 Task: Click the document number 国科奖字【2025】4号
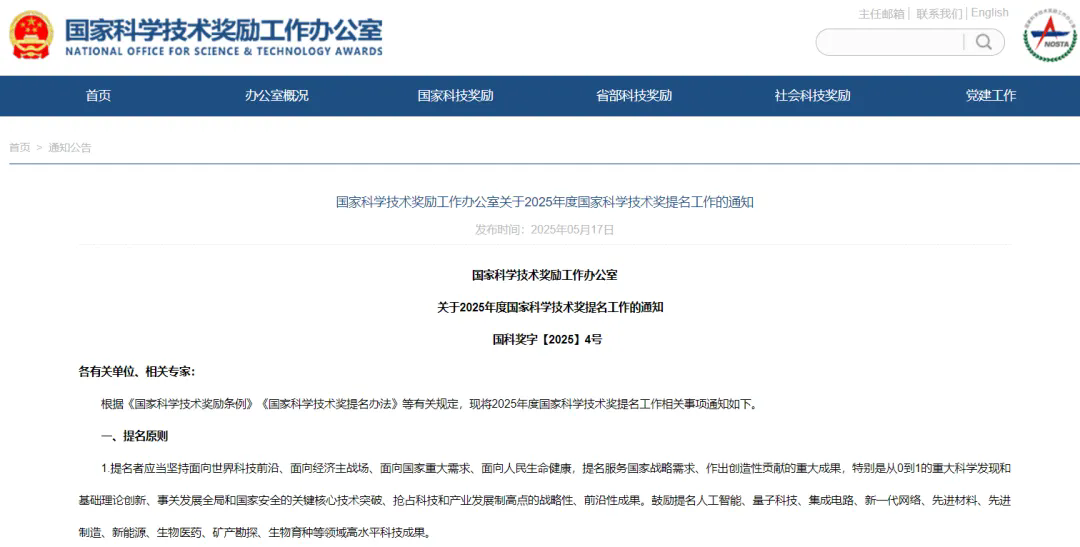[547, 340]
